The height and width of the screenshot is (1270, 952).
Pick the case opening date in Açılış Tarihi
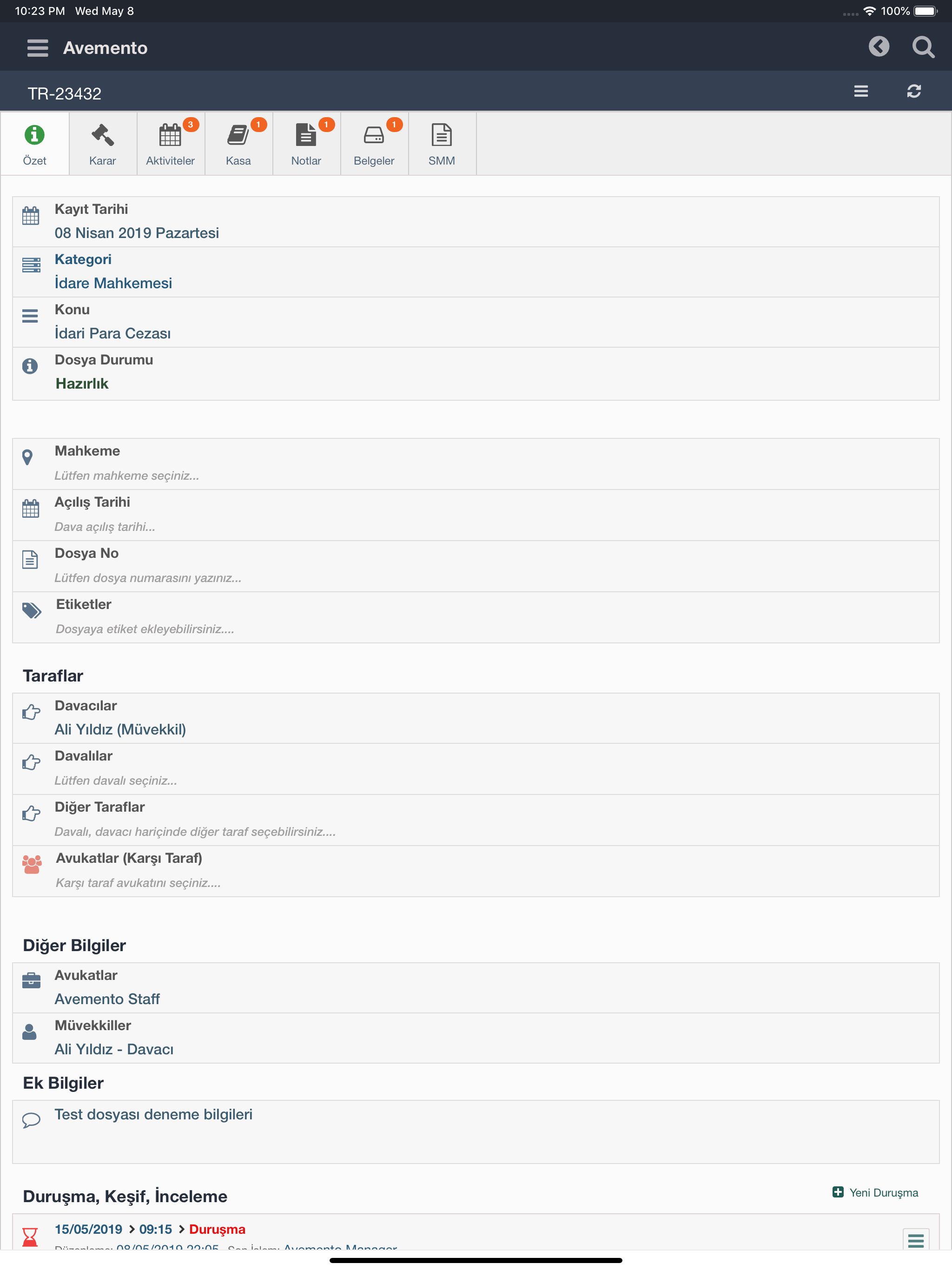point(476,515)
